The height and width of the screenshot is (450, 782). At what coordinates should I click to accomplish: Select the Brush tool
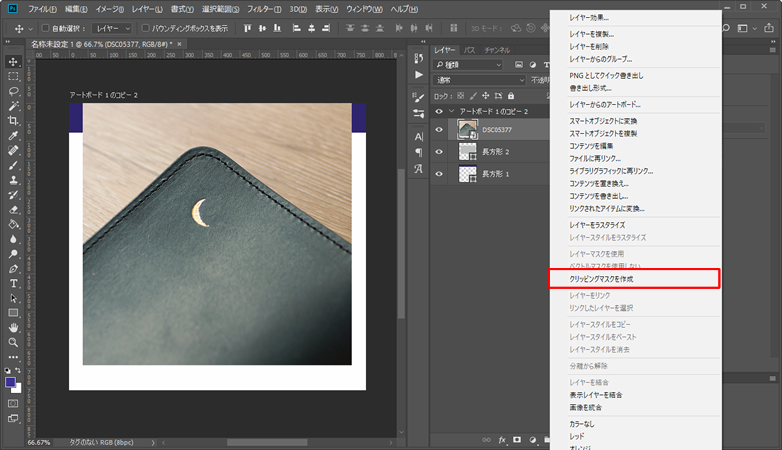[13, 165]
